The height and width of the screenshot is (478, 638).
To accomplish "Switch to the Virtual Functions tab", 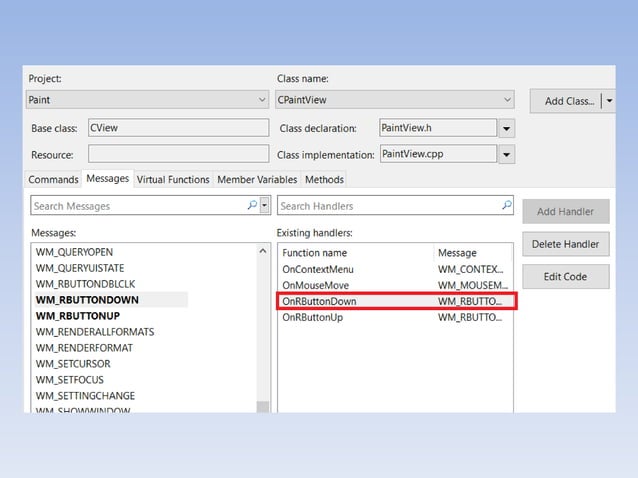I will (x=173, y=180).
